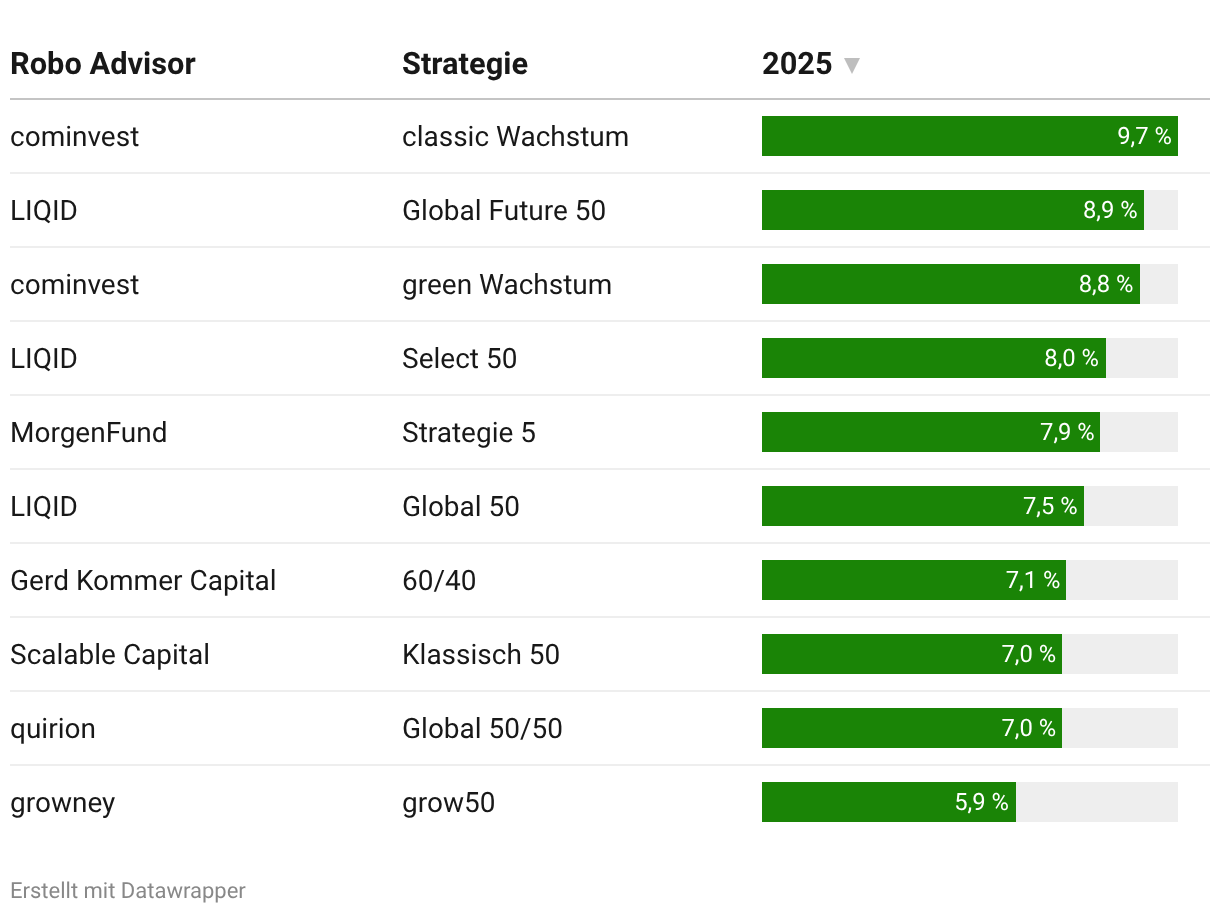Click the 9,7 % performance bar
This screenshot has height=914, width=1220.
pyautogui.click(x=968, y=136)
